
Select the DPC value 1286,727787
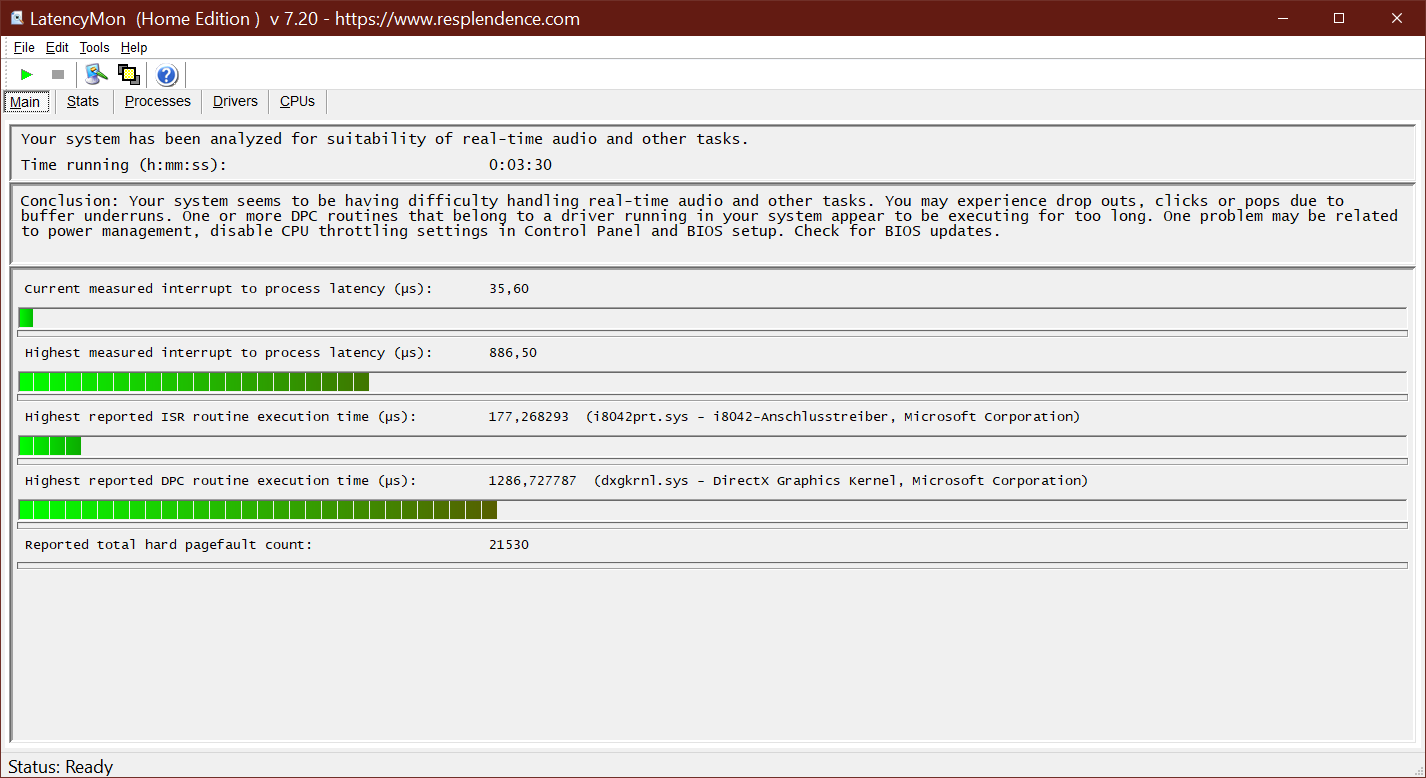(532, 481)
